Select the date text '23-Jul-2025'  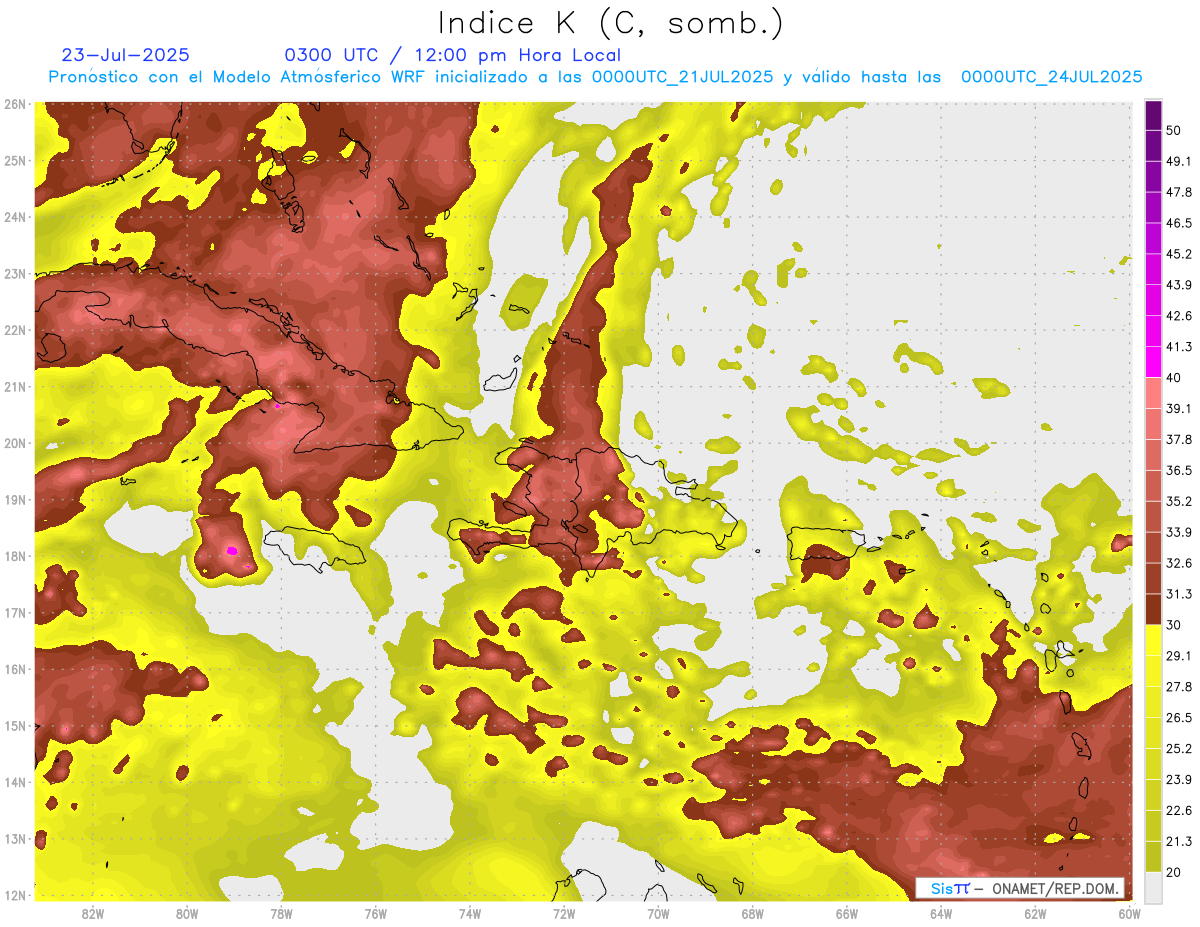click(x=125, y=55)
